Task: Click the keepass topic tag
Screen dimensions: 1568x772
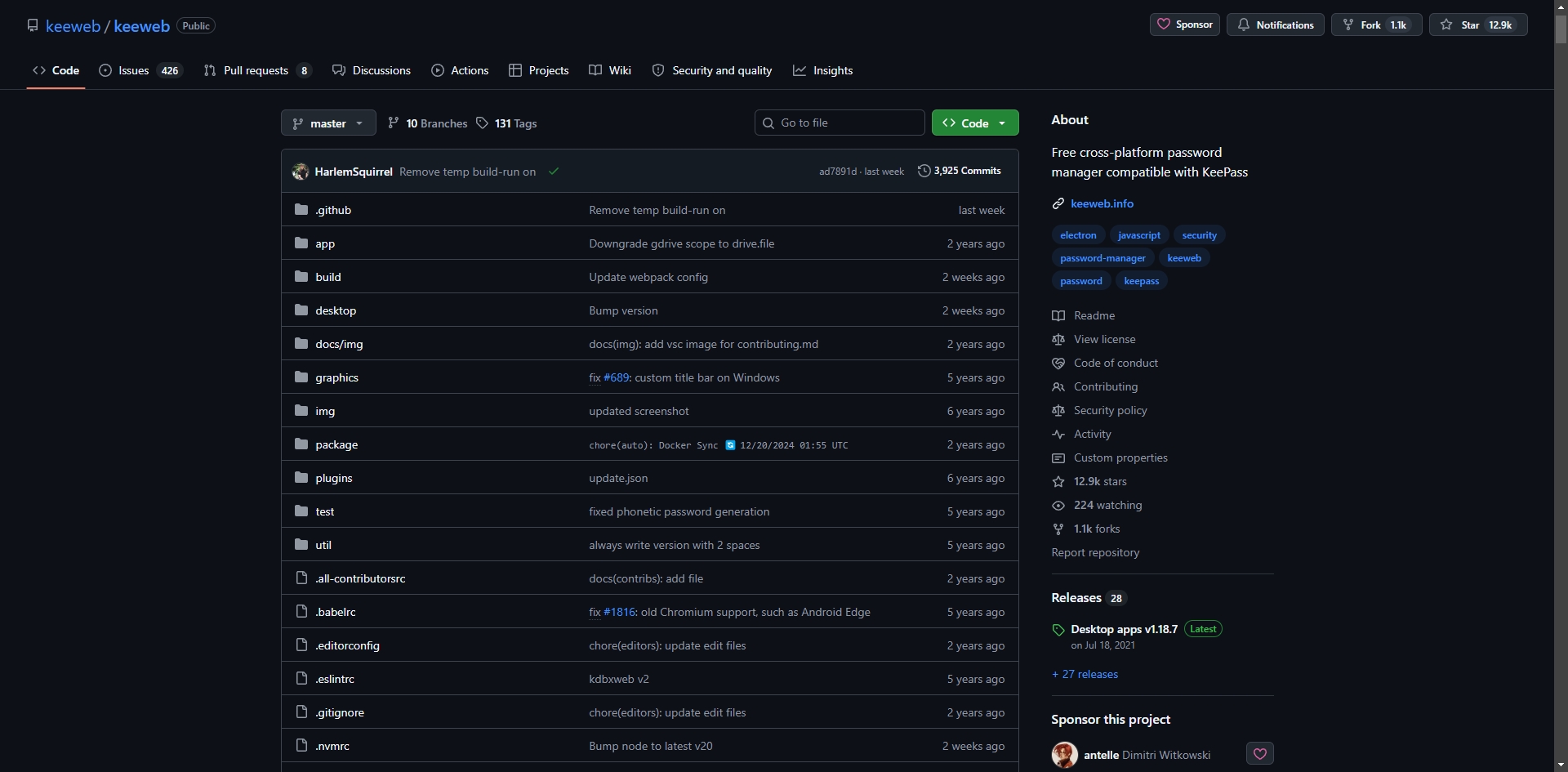Action: coord(1141,281)
